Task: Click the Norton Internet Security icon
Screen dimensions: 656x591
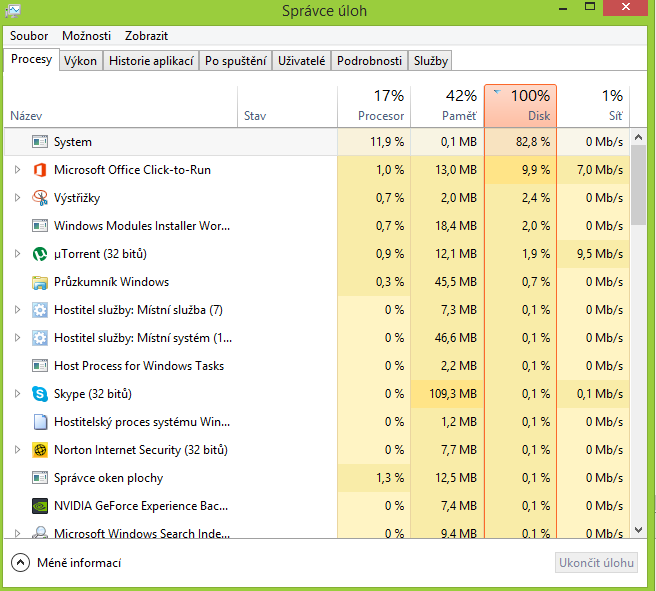Action: pyautogui.click(x=40, y=450)
